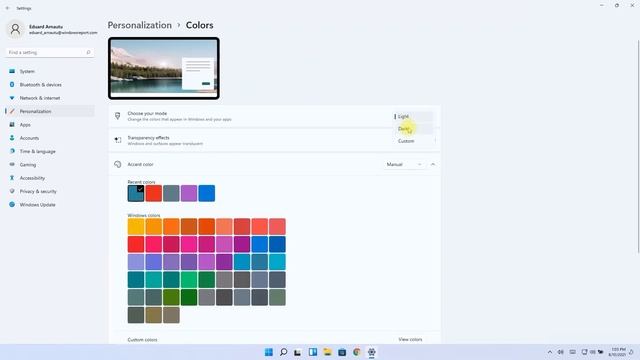Pick the purple swatch under Recent colors
This screenshot has height=360, width=640.
(x=189, y=193)
